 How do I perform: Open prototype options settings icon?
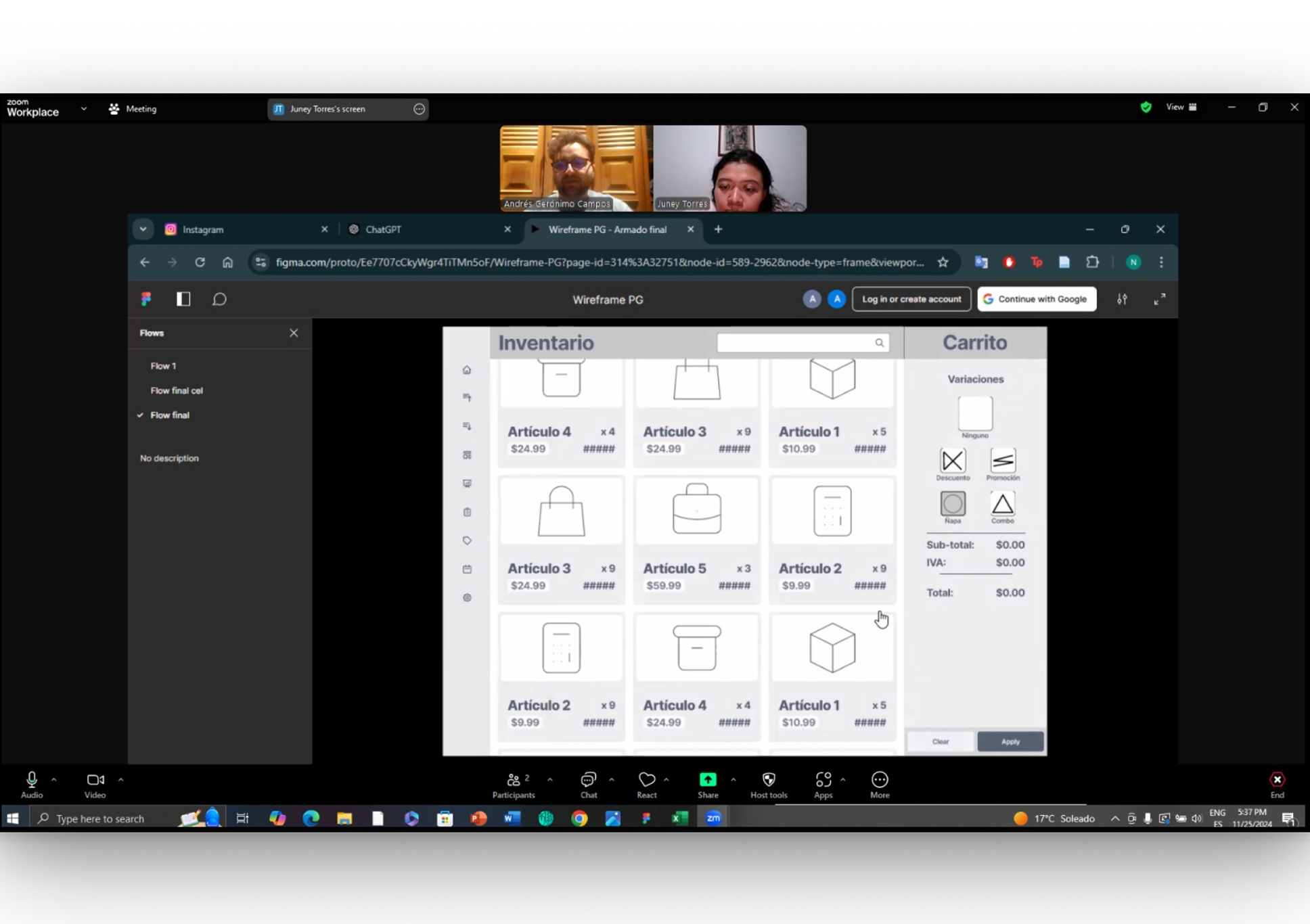tap(1122, 299)
